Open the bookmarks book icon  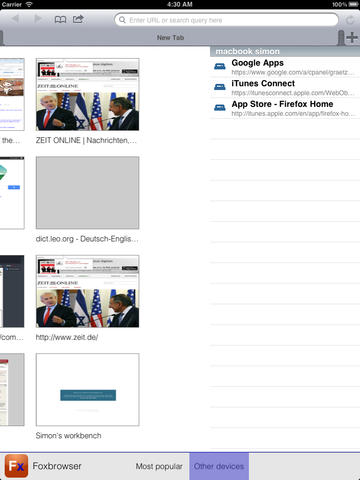(60, 19)
